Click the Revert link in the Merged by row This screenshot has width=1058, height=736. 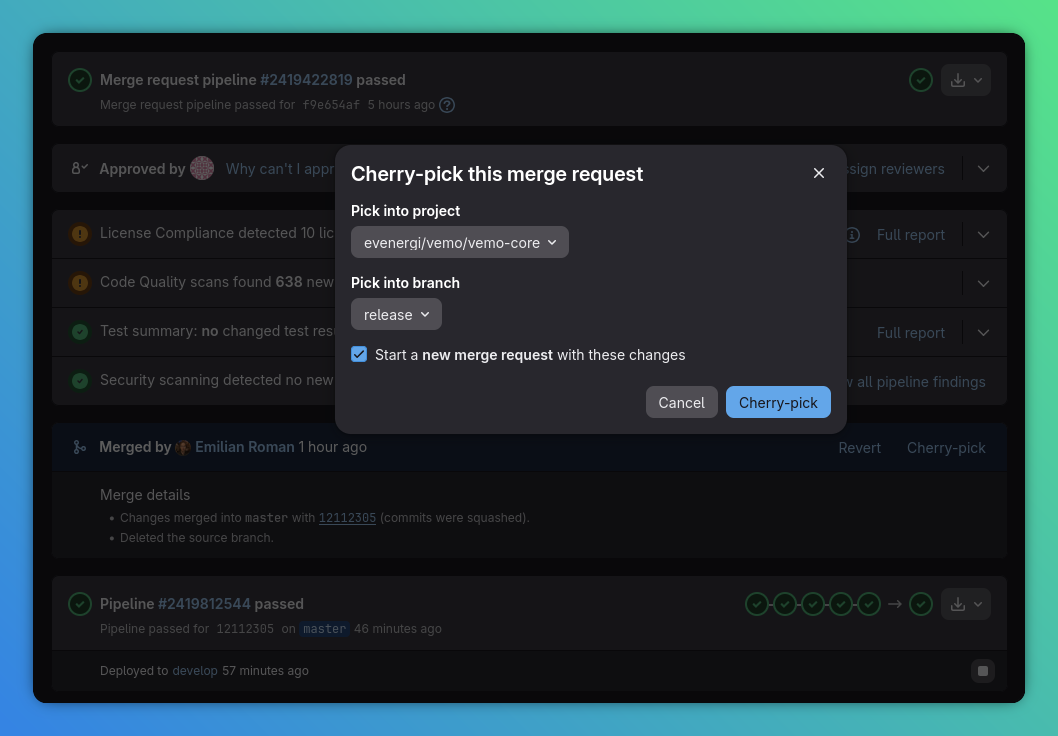(x=859, y=448)
